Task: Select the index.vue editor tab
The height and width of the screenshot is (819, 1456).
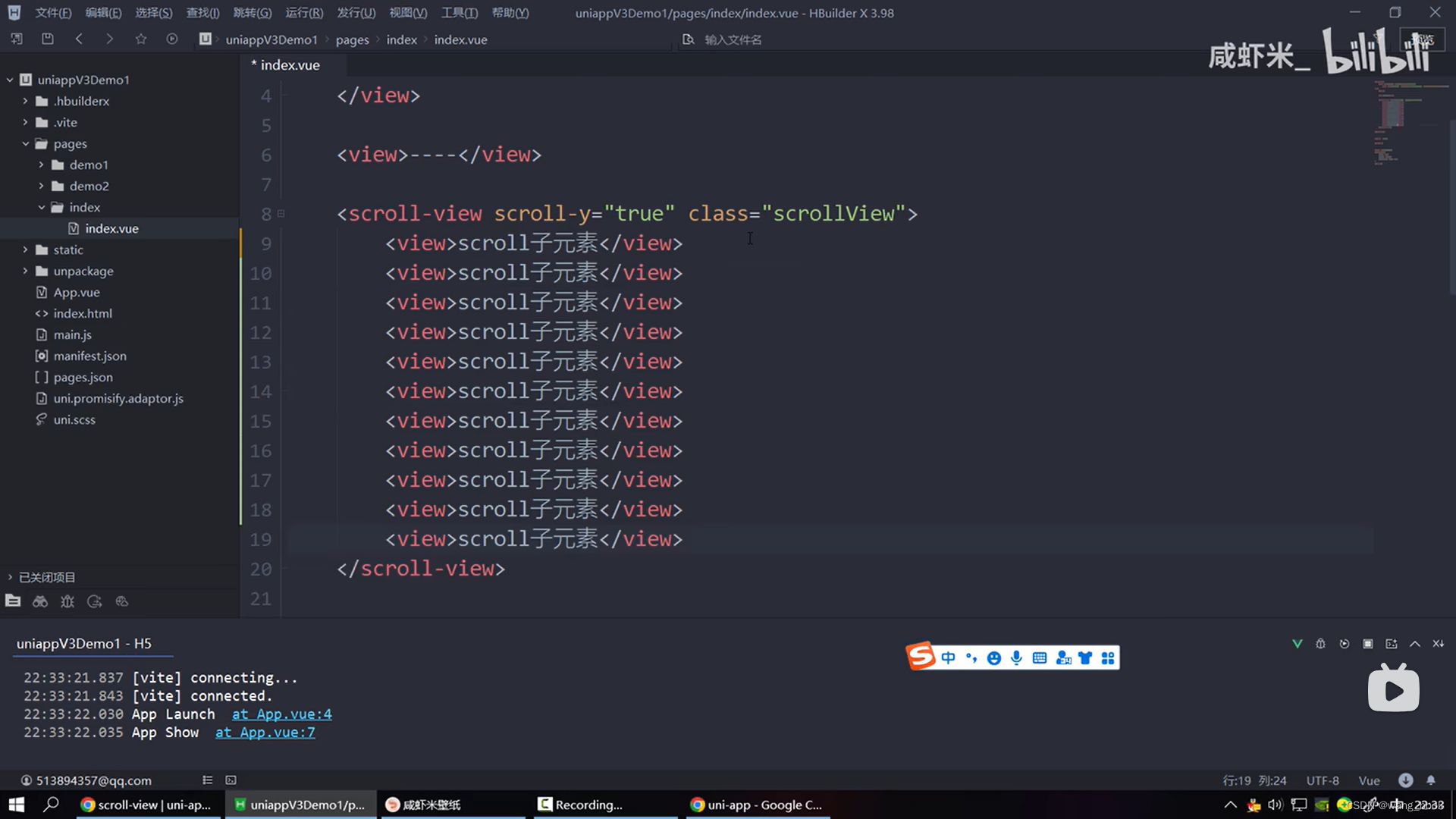Action: click(291, 65)
